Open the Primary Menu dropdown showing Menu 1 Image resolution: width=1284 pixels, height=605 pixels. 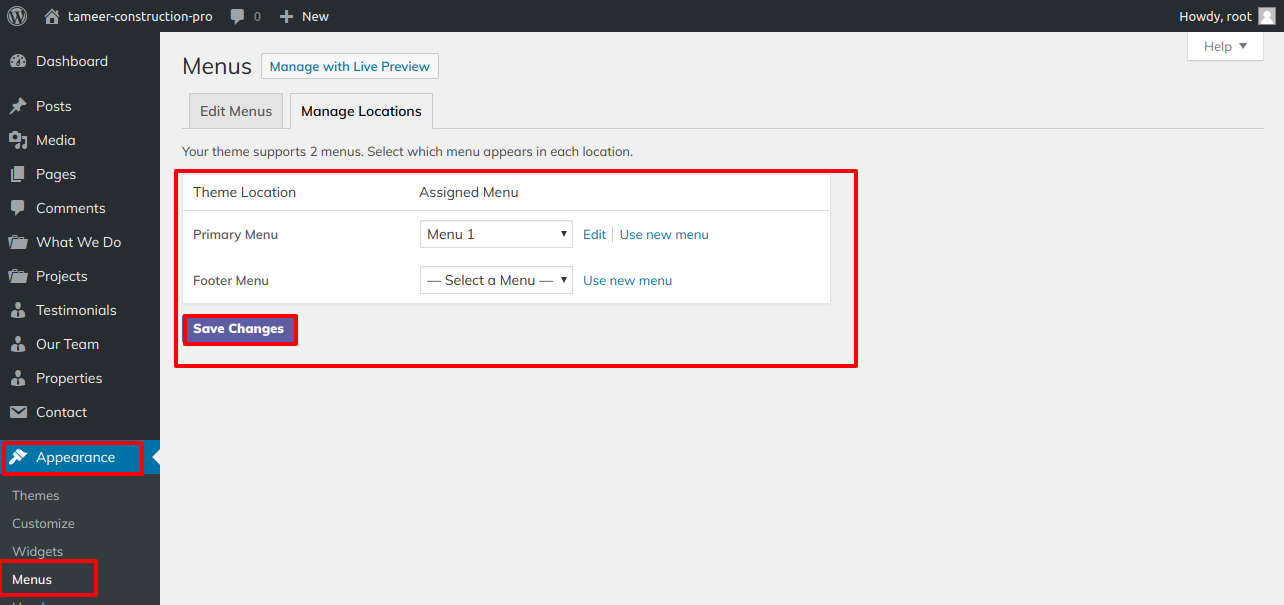tap(496, 234)
